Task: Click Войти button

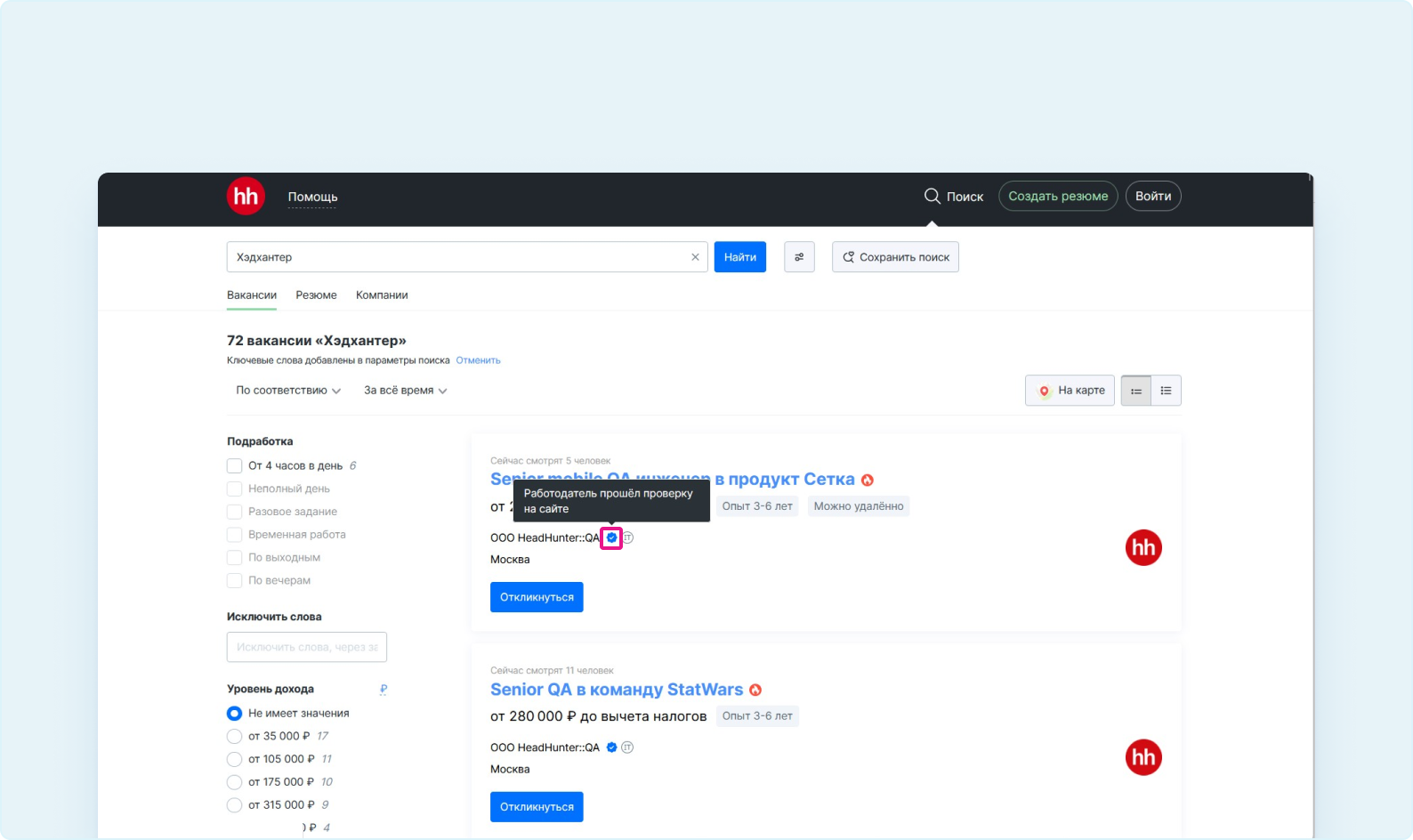Action: [1153, 196]
